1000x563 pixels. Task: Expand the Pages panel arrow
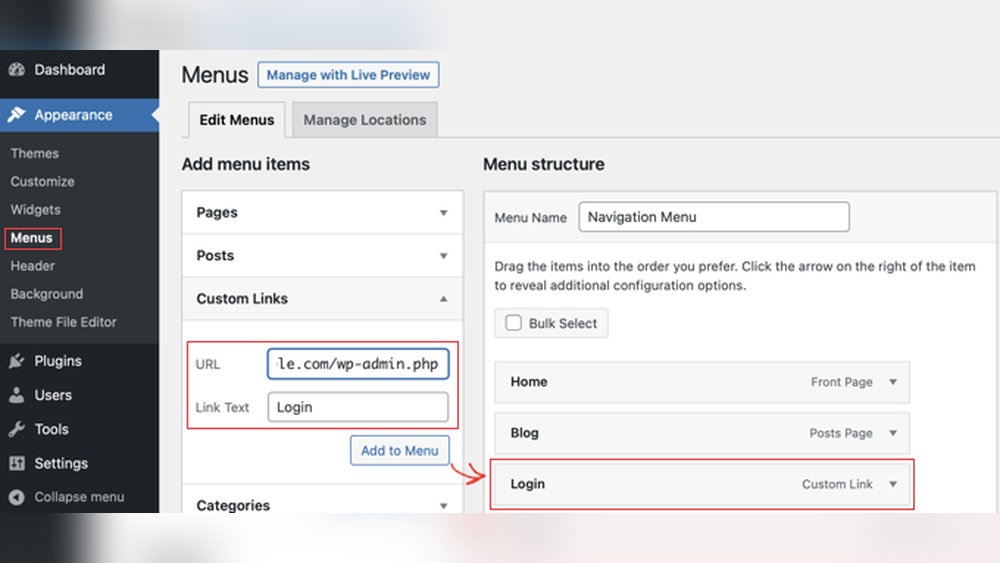tap(443, 213)
